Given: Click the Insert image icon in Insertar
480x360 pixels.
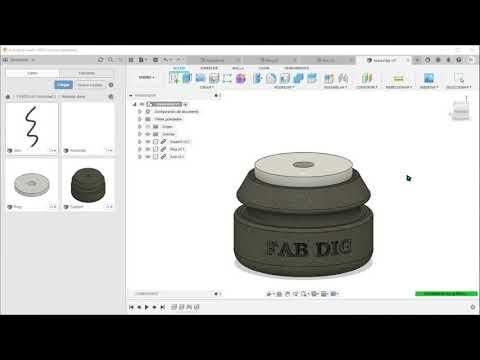Looking at the screenshot, I should [x=429, y=78].
